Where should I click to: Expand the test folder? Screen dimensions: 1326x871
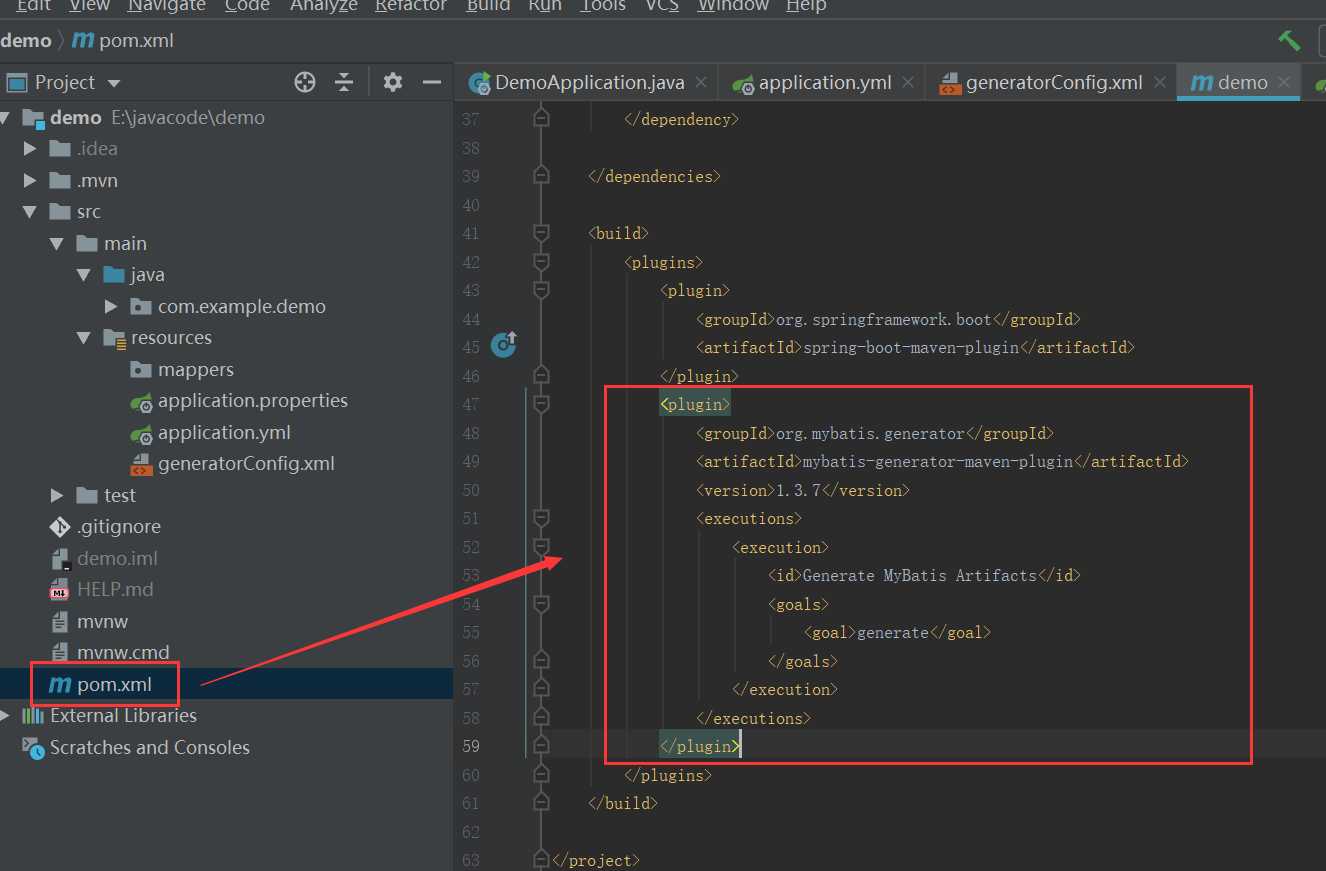coord(57,496)
